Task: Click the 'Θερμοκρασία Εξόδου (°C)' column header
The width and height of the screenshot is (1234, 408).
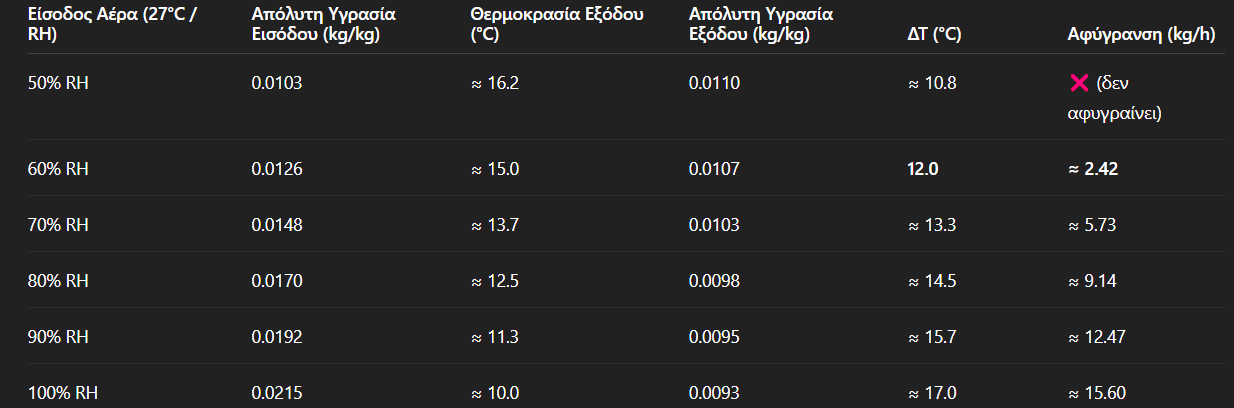Action: click(x=557, y=25)
